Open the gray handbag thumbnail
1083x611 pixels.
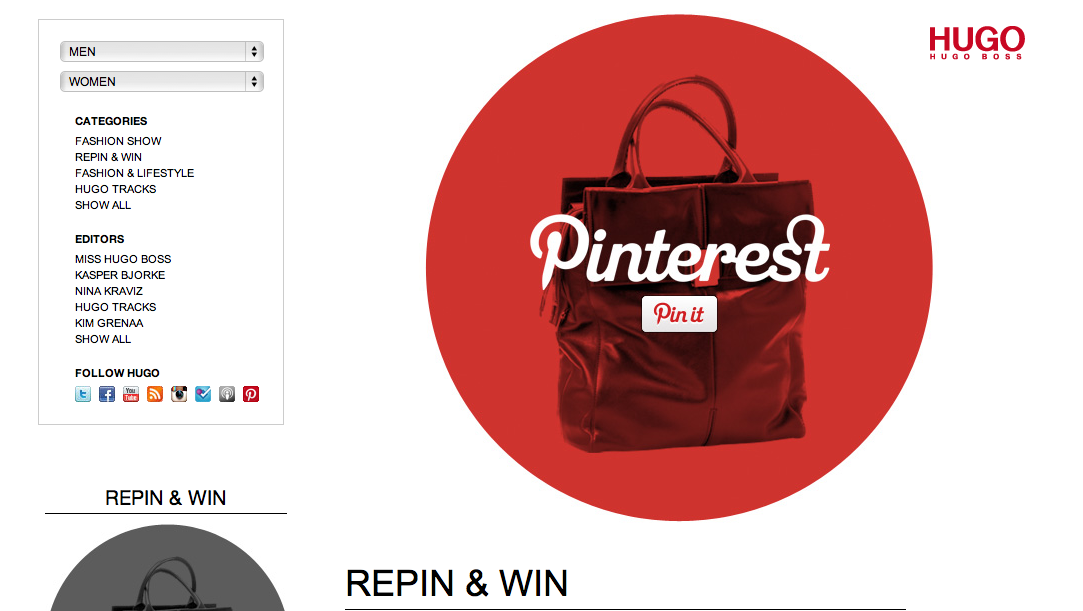pos(167,568)
